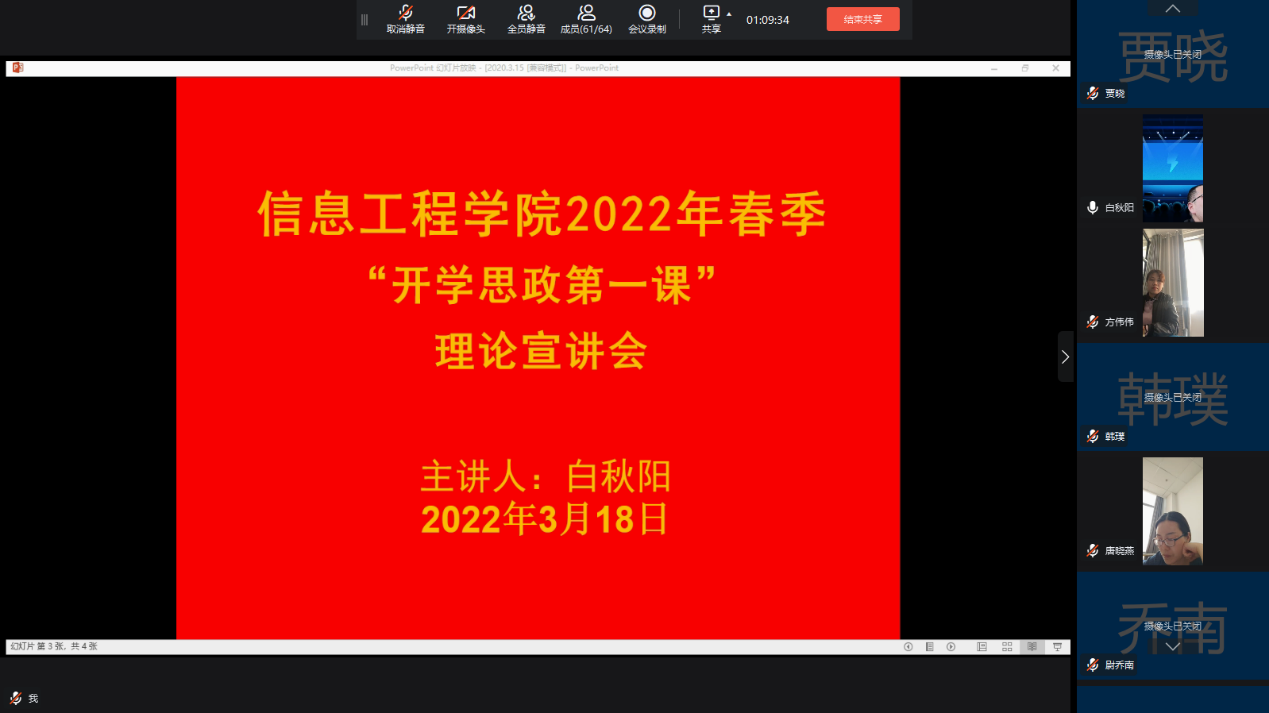Switch to PowerPoint normal view
Viewport: 1269px width, 713px height.
tap(982, 647)
